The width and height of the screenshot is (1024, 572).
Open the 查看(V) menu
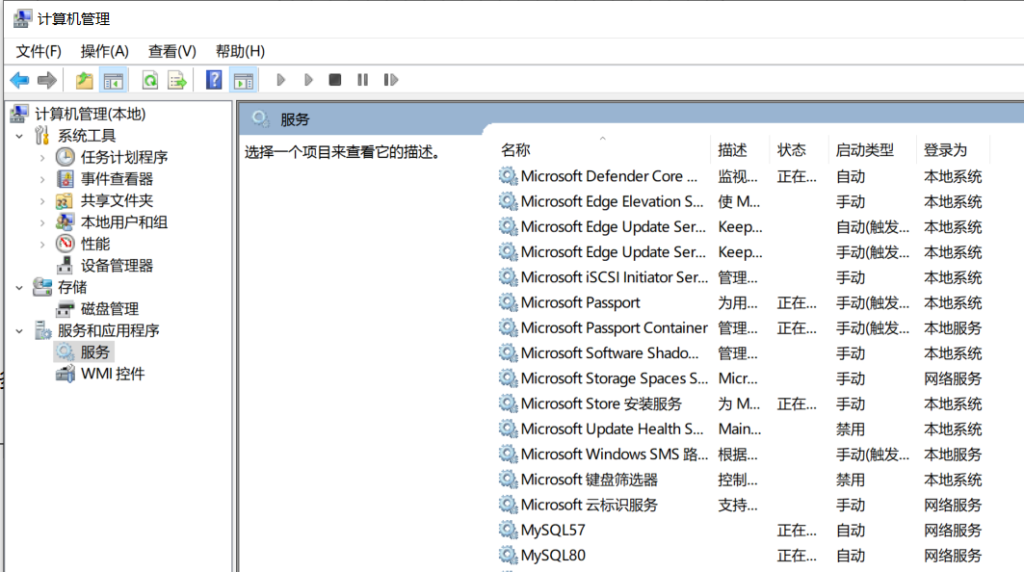click(x=172, y=51)
